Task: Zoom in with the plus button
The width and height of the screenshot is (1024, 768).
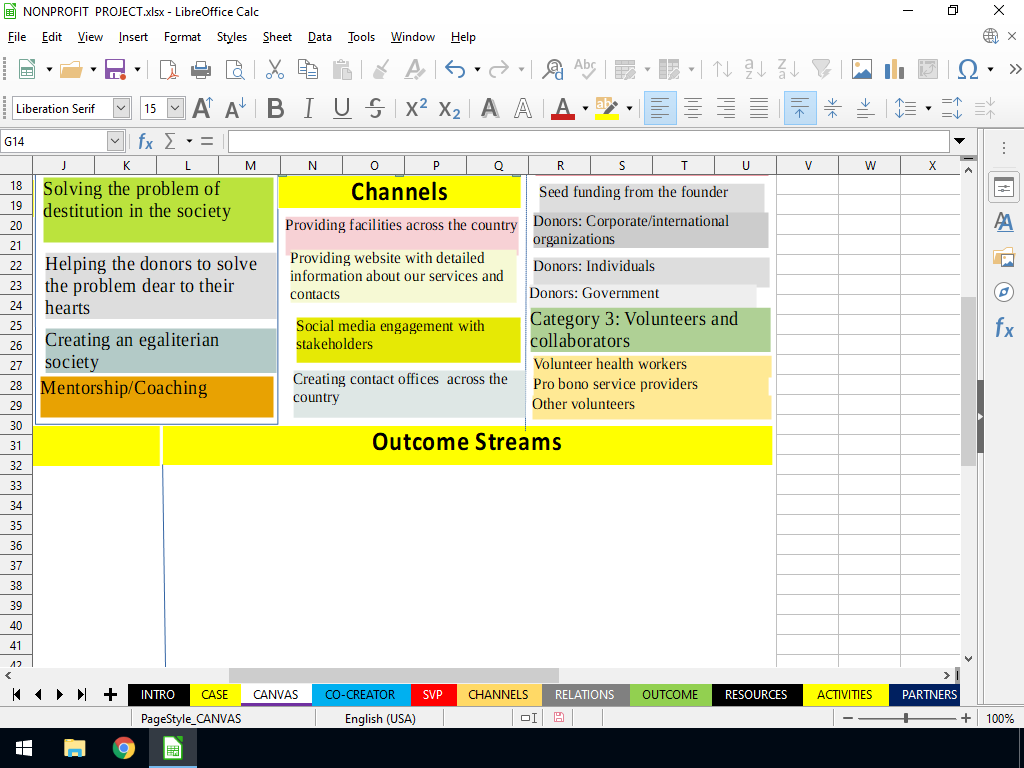Action: (x=966, y=718)
